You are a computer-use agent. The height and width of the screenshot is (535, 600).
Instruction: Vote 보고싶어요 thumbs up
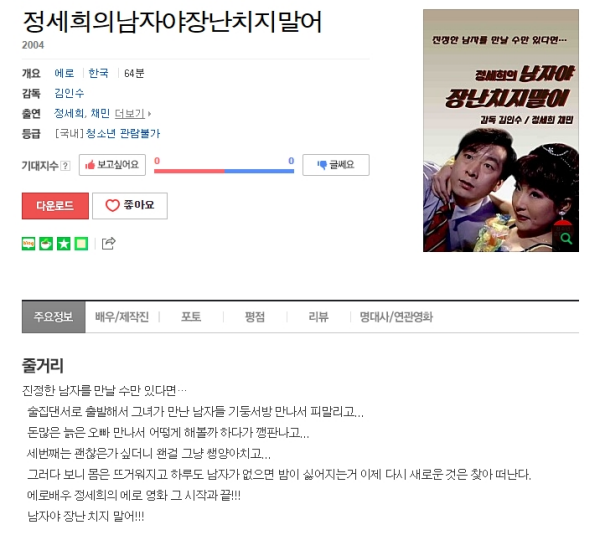pos(112,165)
